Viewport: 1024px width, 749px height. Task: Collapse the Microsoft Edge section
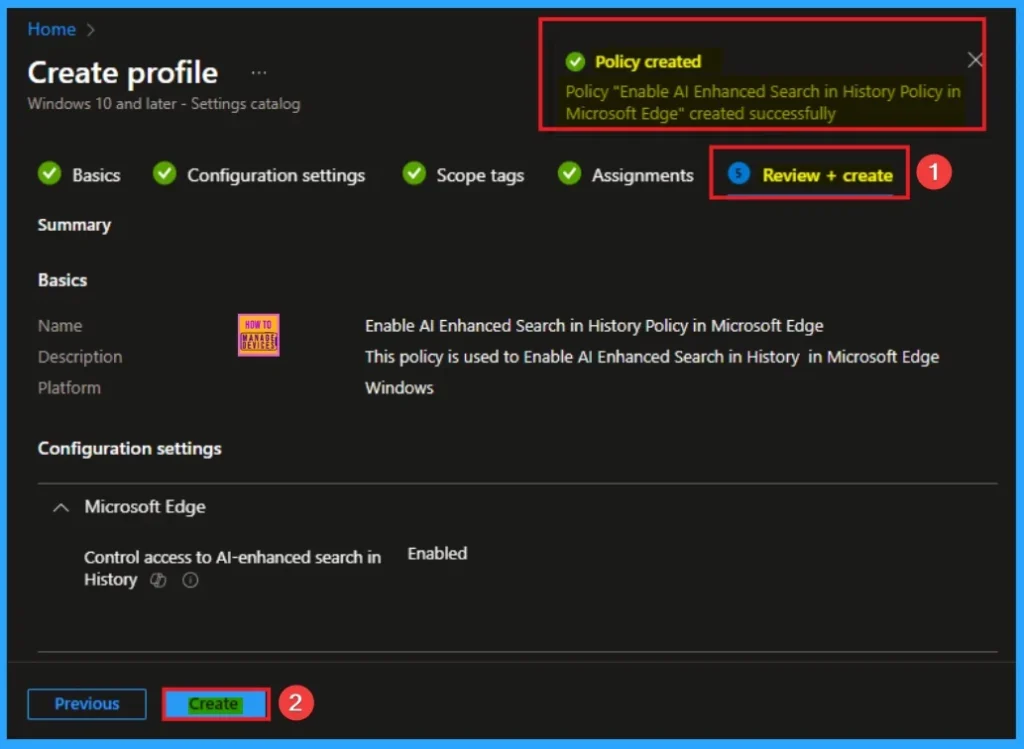click(61, 507)
